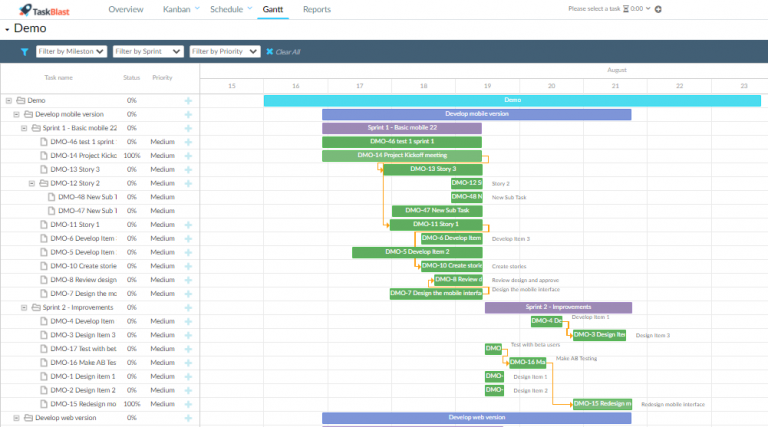Click plus icon on Sprint 1 row
Image resolution: width=768 pixels, height=427 pixels.
[x=188, y=128]
